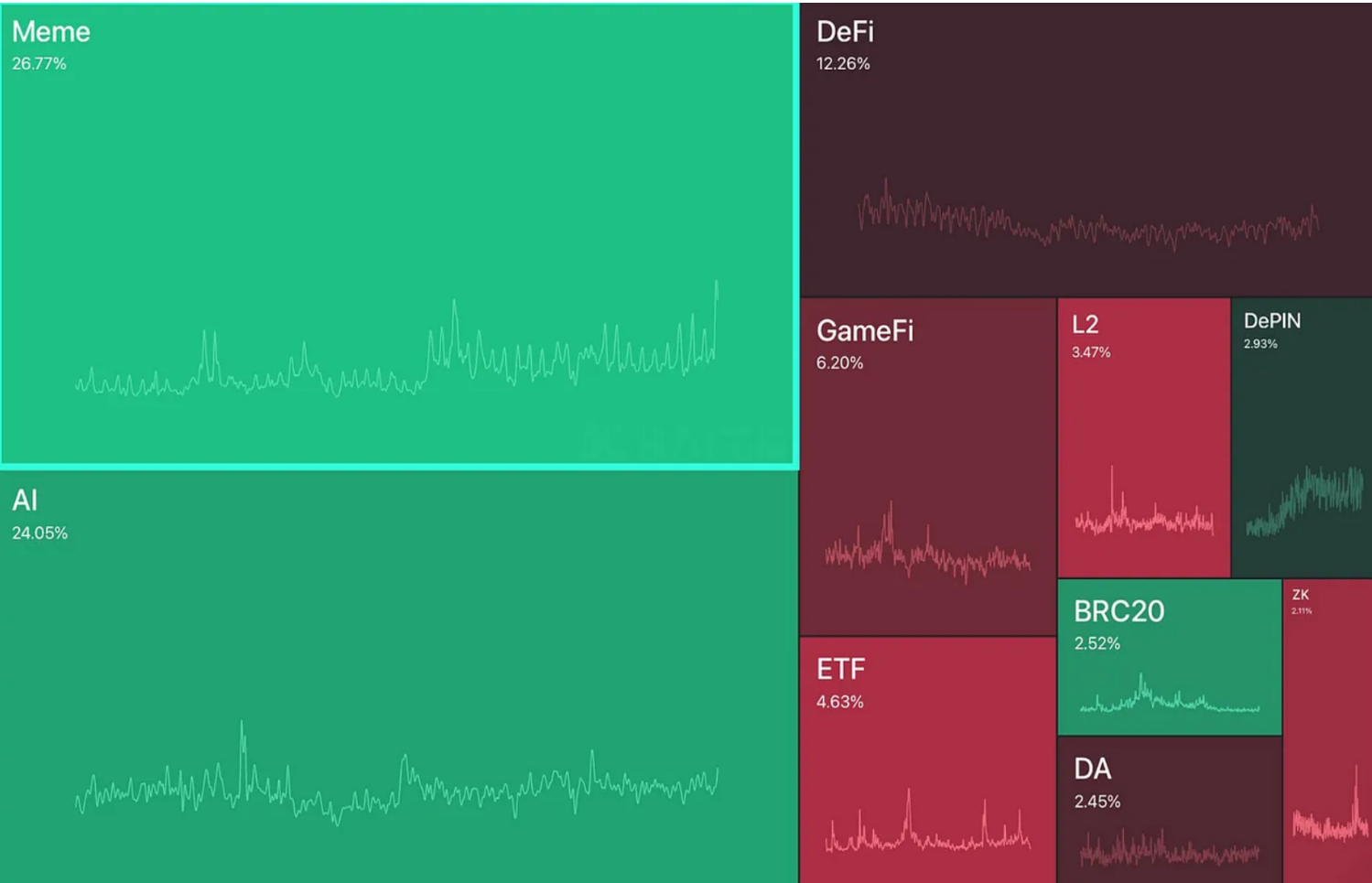Select the Meme treemap tile
Screen dimensions: 1372x883
coord(399,235)
